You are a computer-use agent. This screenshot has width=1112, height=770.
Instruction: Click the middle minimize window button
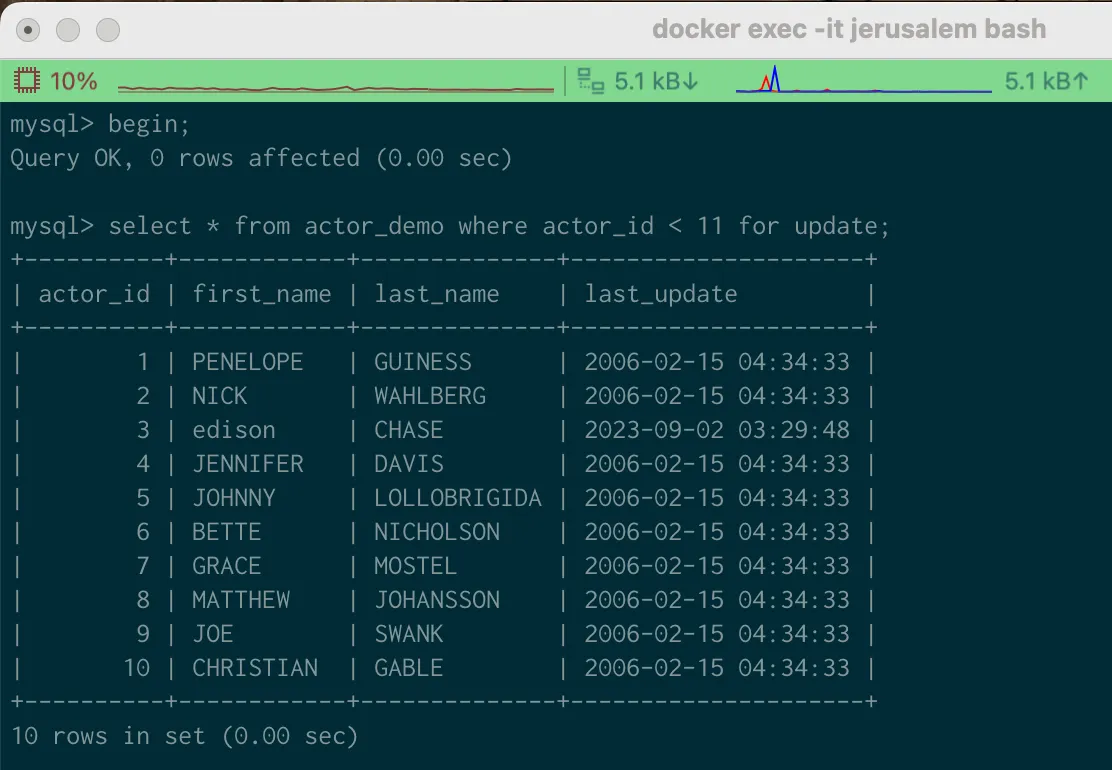pos(68,30)
